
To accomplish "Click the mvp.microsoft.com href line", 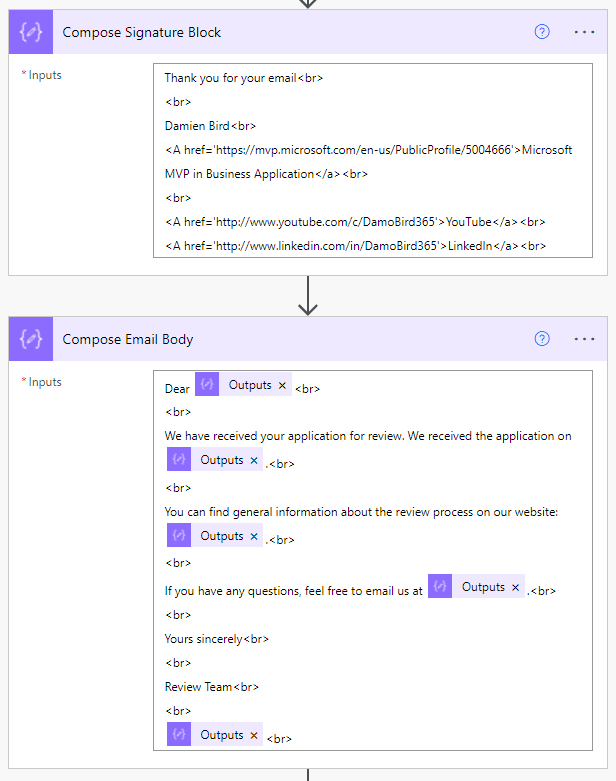I will (x=369, y=150).
